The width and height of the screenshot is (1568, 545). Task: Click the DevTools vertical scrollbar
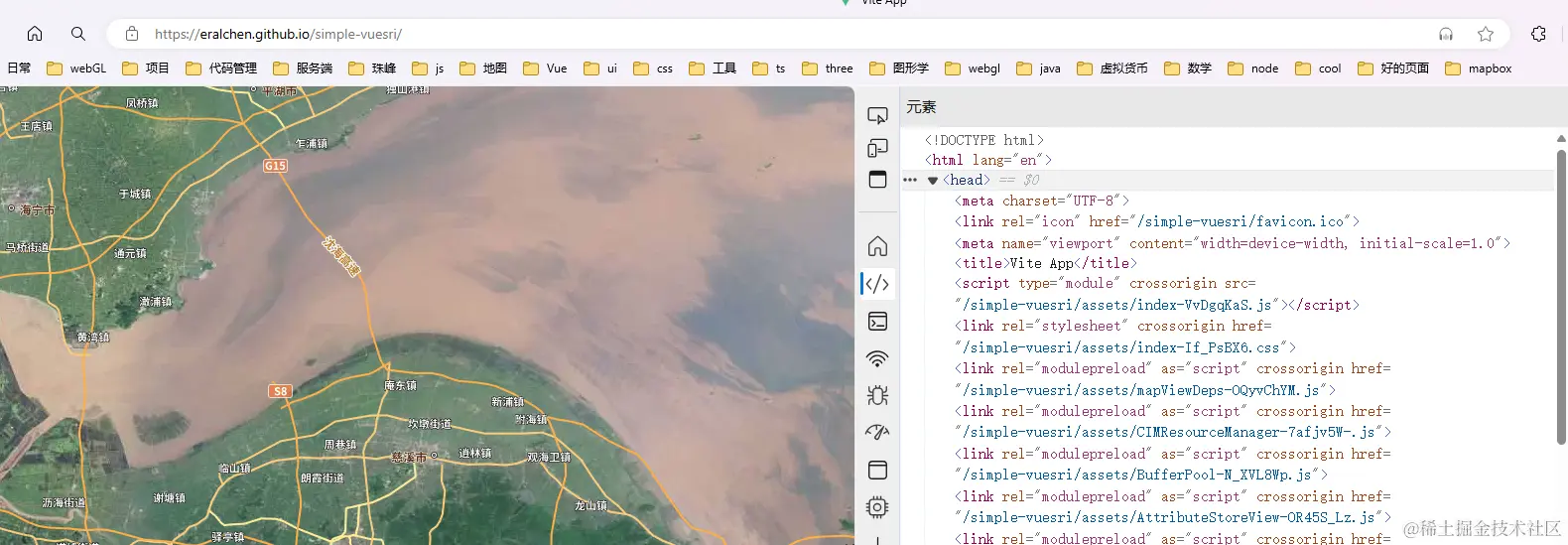[x=1561, y=297]
